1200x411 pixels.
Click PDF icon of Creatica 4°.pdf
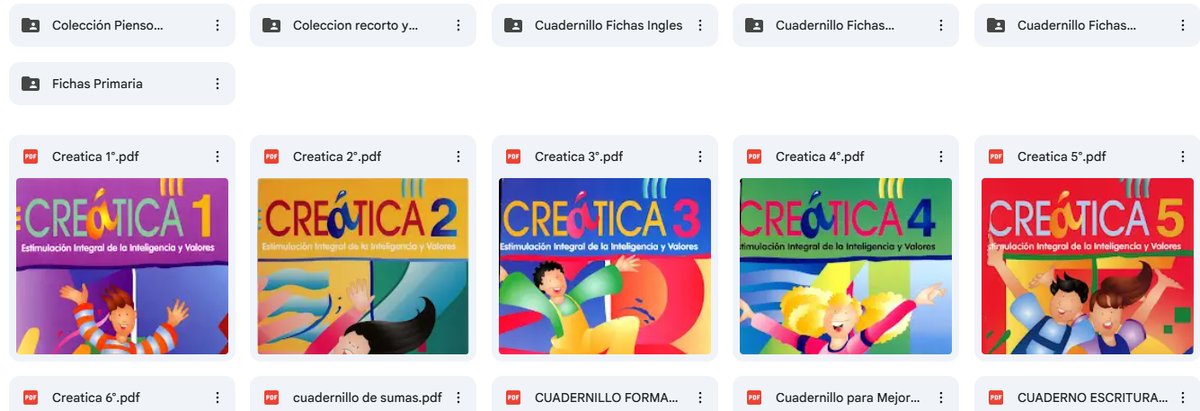click(754, 156)
